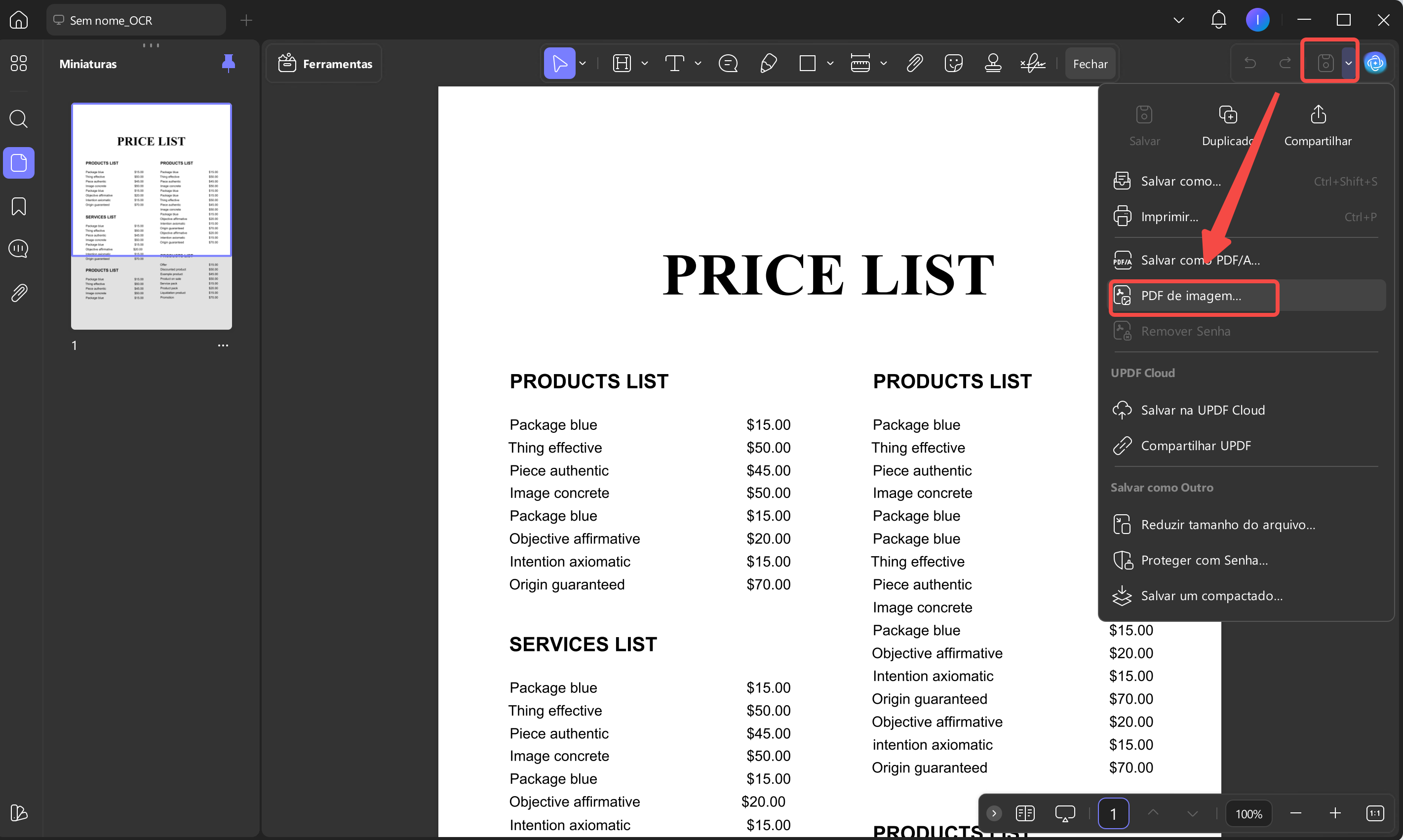The image size is (1403, 840).
Task: Expand the tab list chevron in title bar
Action: coord(1179,20)
